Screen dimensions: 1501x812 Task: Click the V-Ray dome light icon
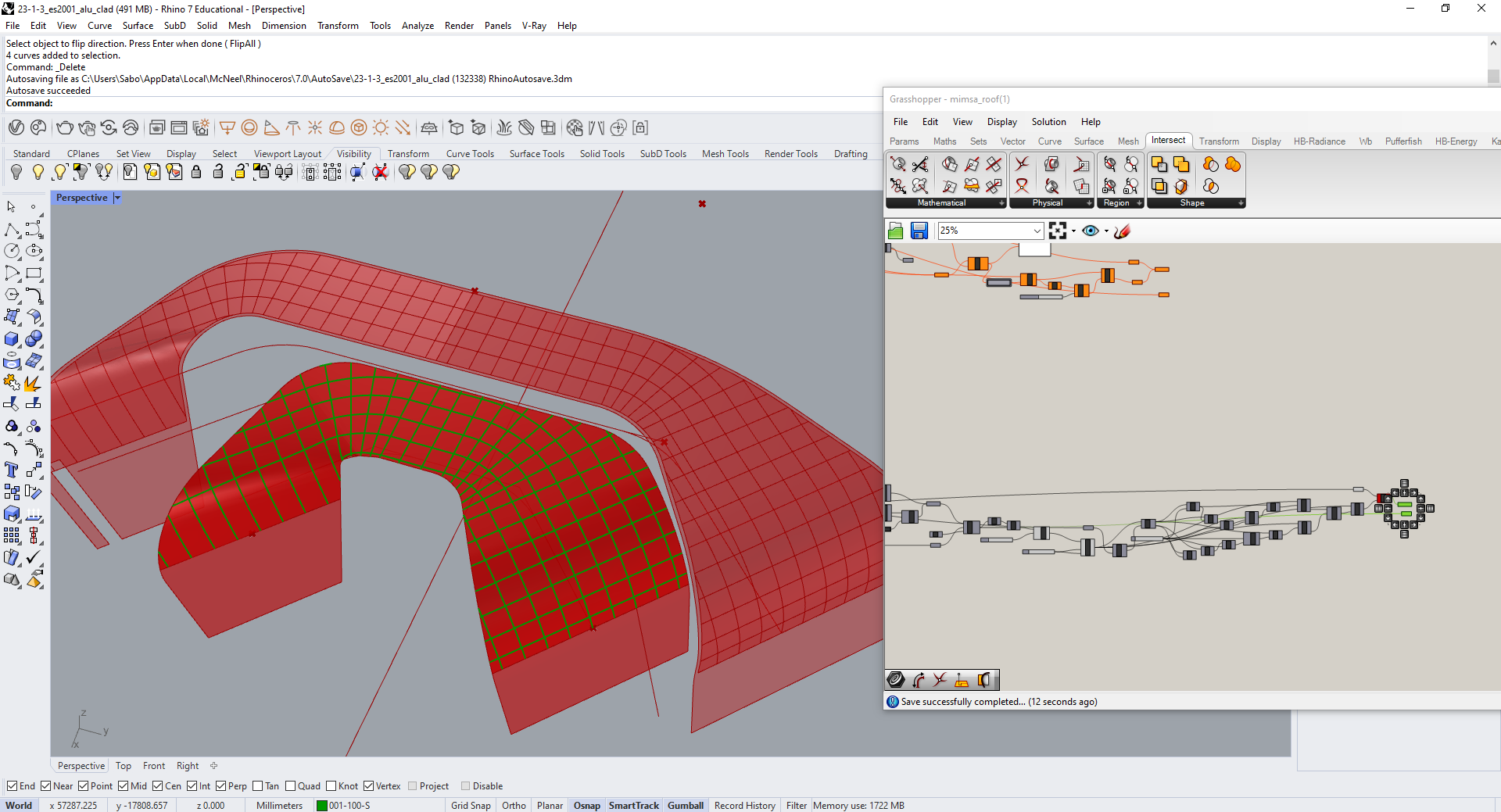click(337, 127)
